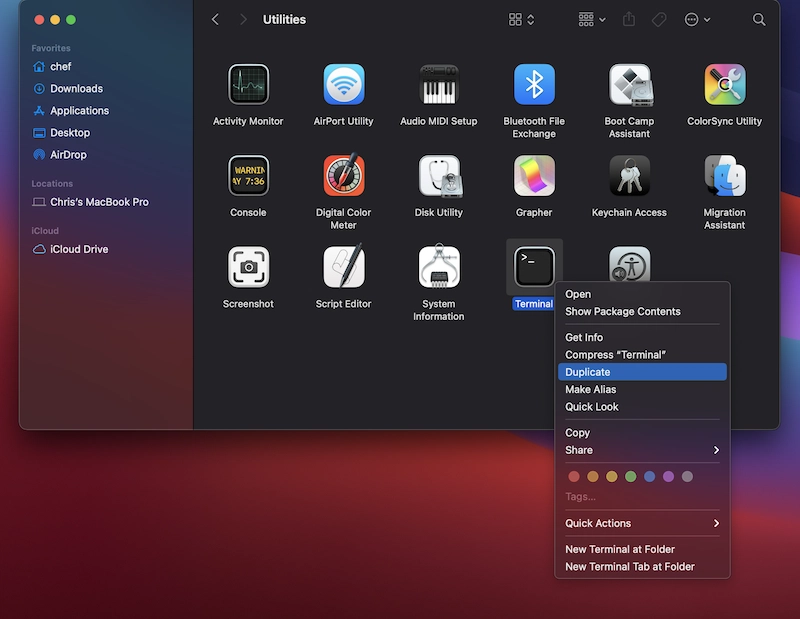
Task: Select the AirPort Utility icon
Action: (x=343, y=85)
